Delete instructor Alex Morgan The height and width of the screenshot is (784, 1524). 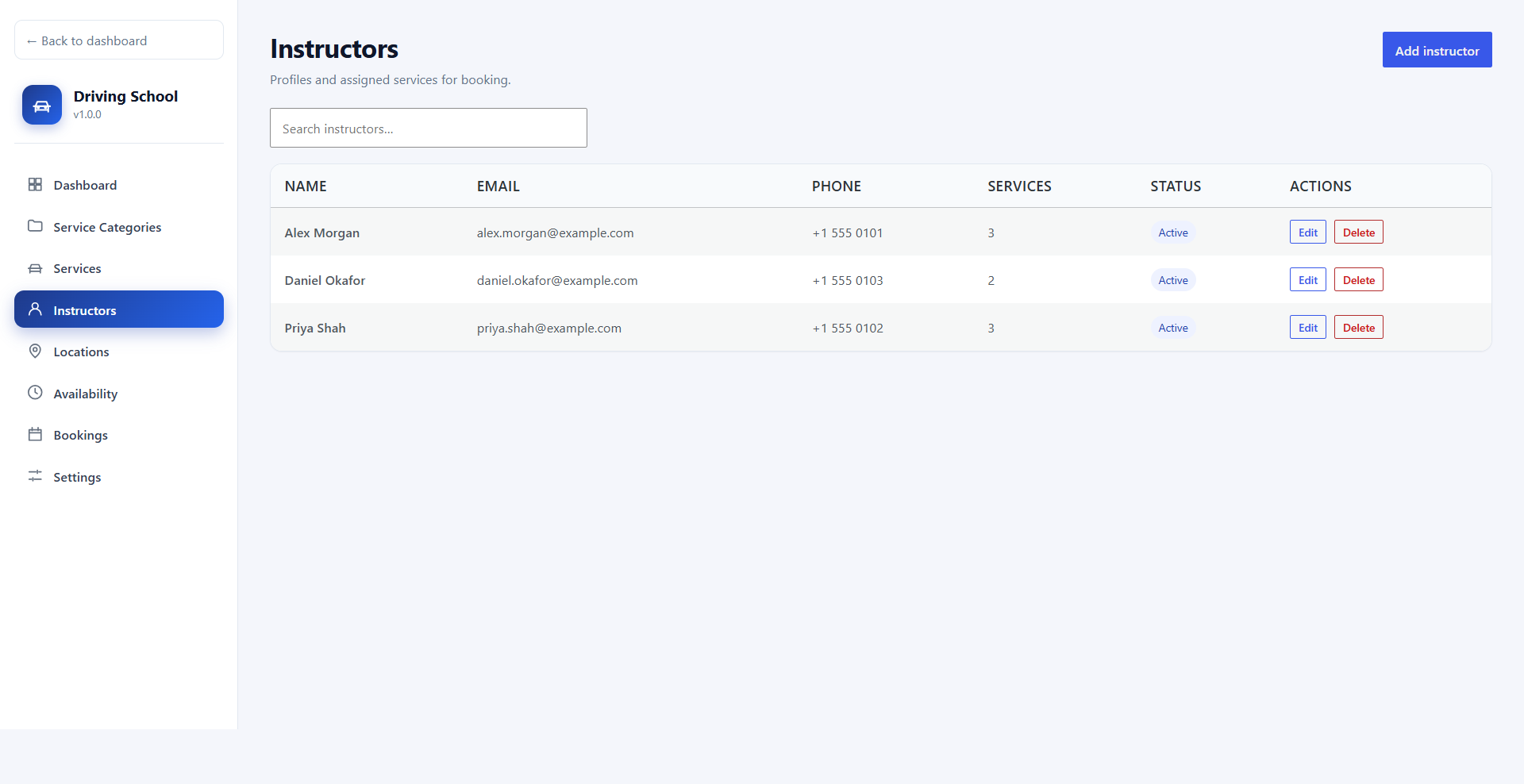tap(1358, 233)
